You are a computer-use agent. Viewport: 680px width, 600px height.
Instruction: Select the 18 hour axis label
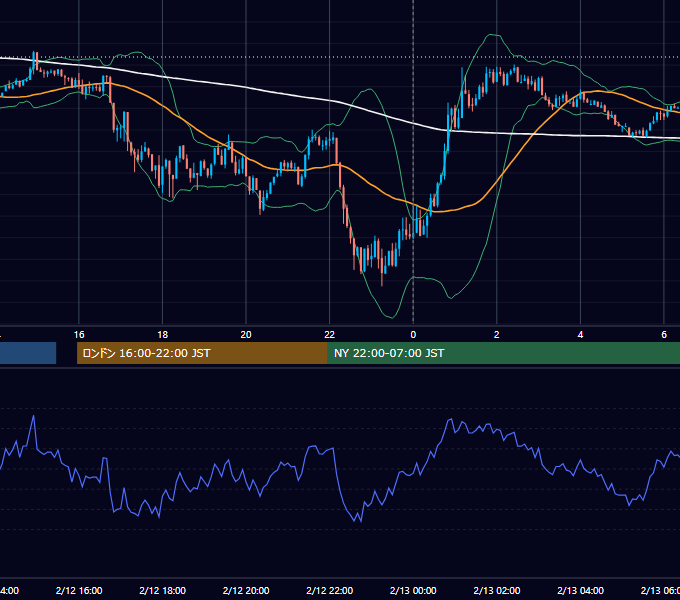[163, 335]
